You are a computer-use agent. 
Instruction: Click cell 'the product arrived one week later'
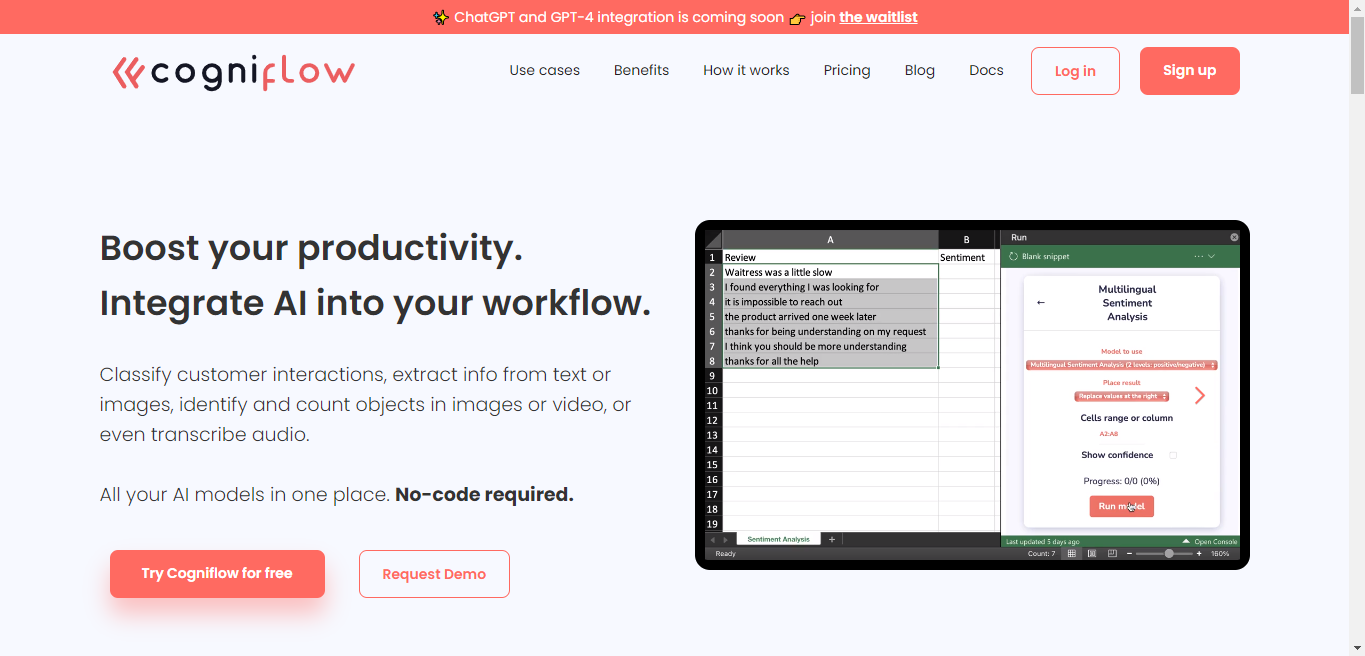830,316
